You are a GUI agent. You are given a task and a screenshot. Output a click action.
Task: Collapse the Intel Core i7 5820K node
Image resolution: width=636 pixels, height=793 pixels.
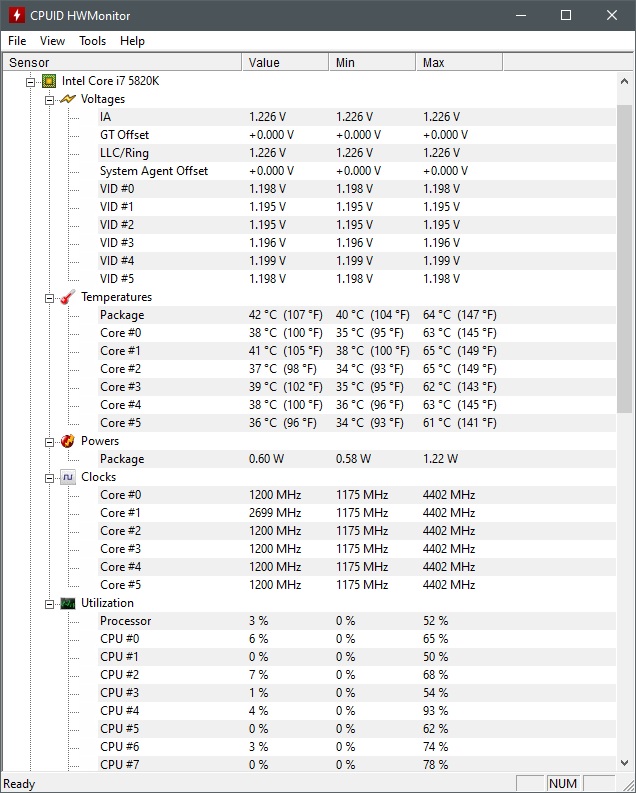click(x=31, y=81)
